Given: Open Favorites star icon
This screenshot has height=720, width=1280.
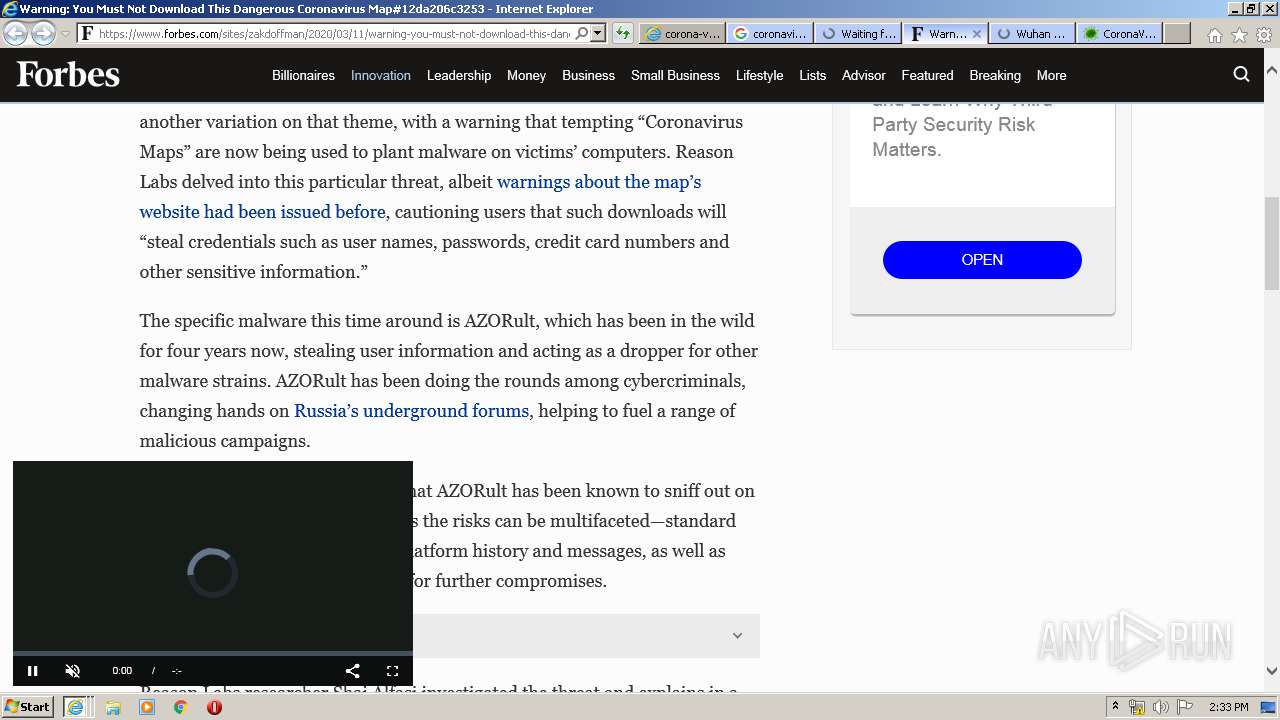Looking at the screenshot, I should (x=1239, y=35).
